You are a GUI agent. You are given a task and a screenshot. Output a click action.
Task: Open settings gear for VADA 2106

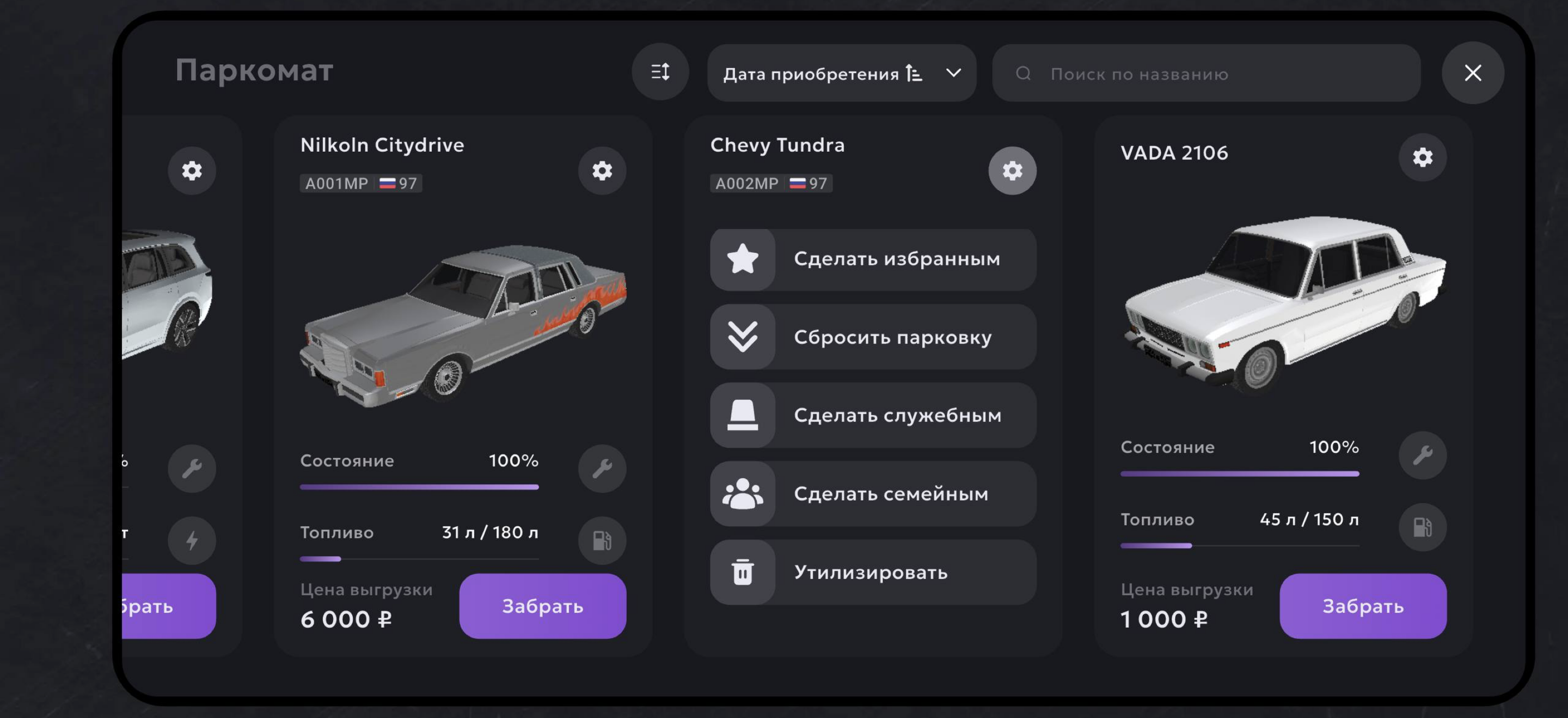1423,157
